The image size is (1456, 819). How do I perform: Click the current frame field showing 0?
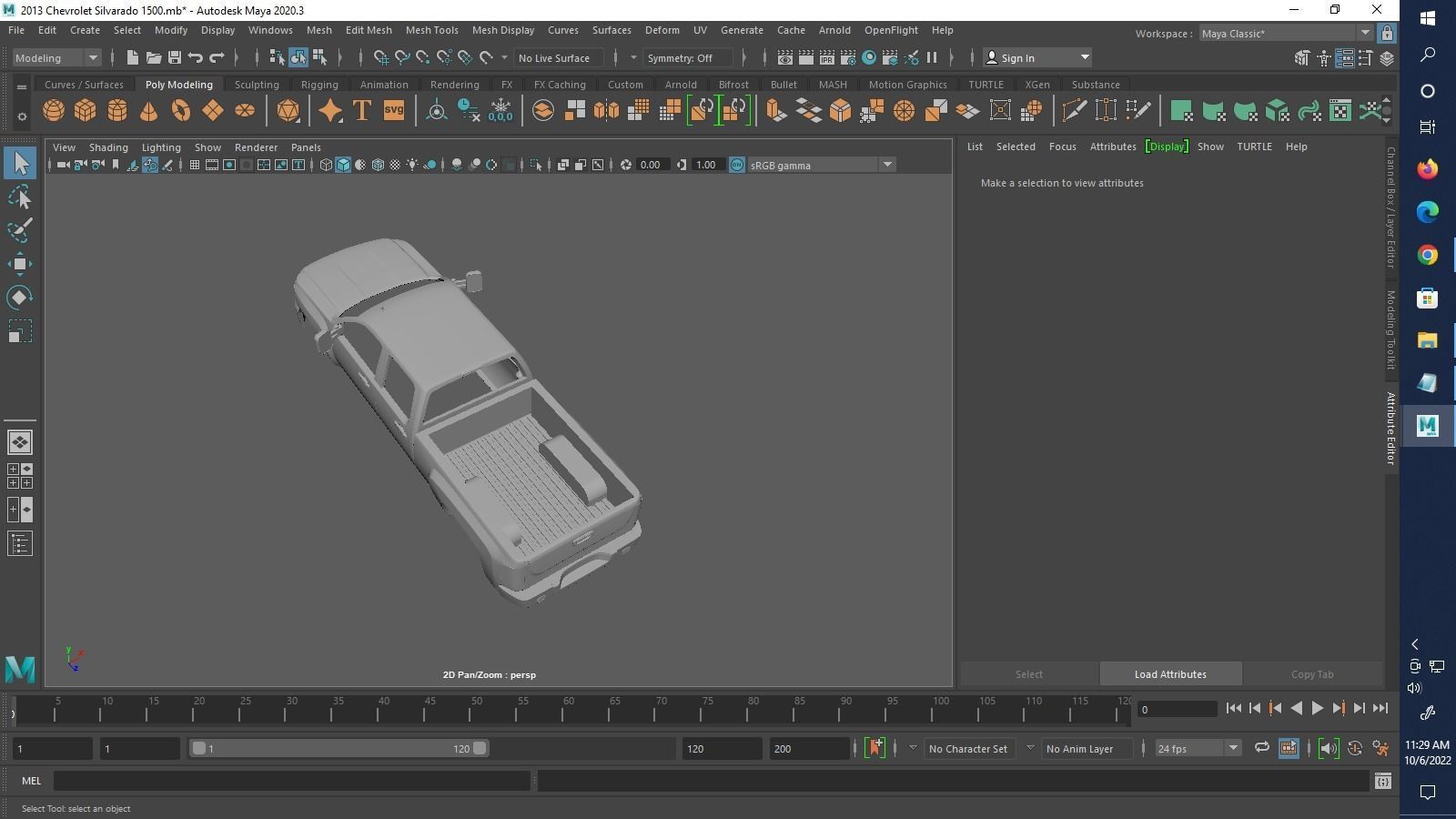click(x=1178, y=709)
